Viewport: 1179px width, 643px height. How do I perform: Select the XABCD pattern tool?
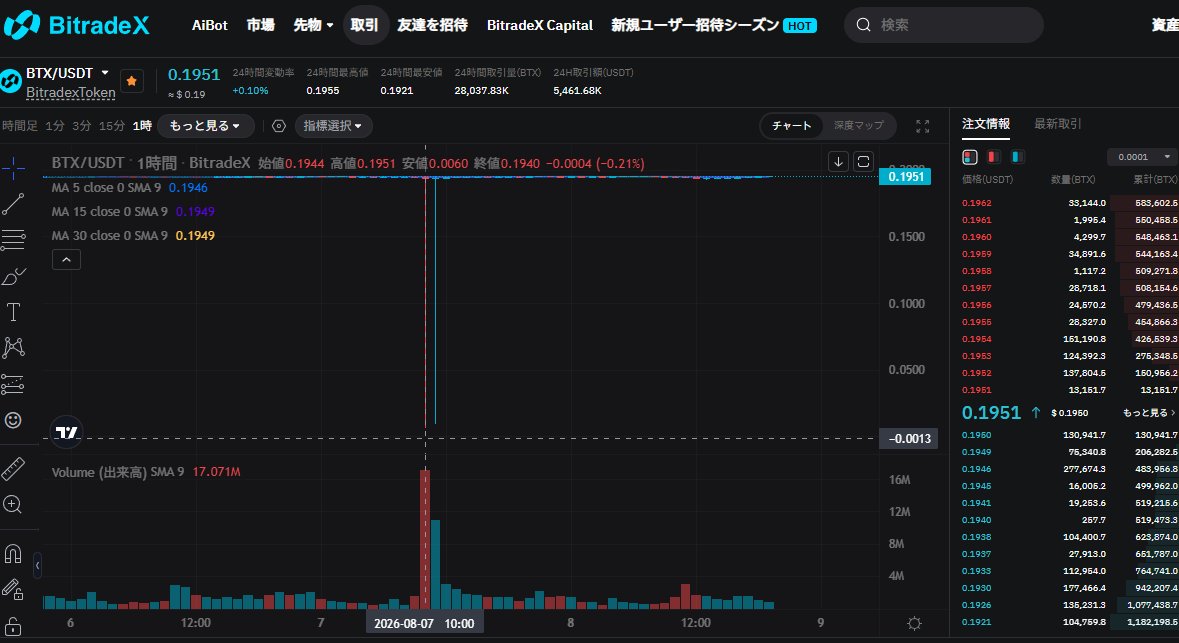coord(13,347)
